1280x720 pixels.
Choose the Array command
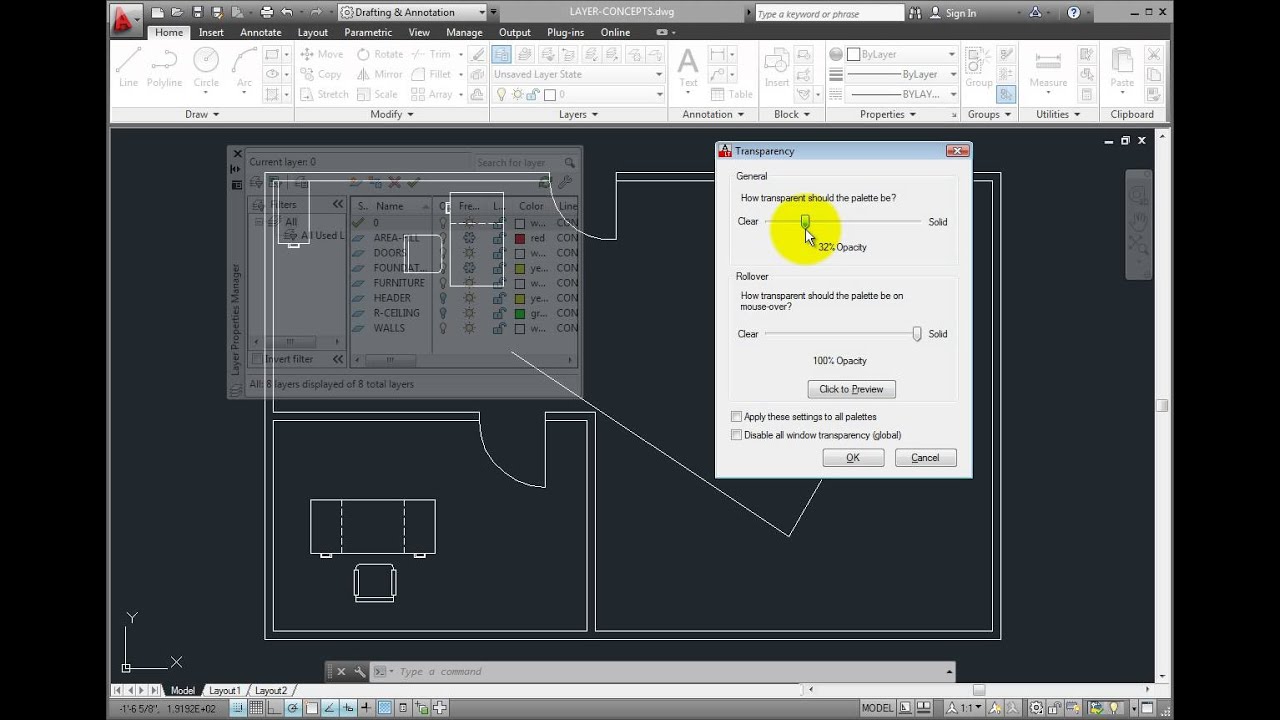[x=431, y=94]
